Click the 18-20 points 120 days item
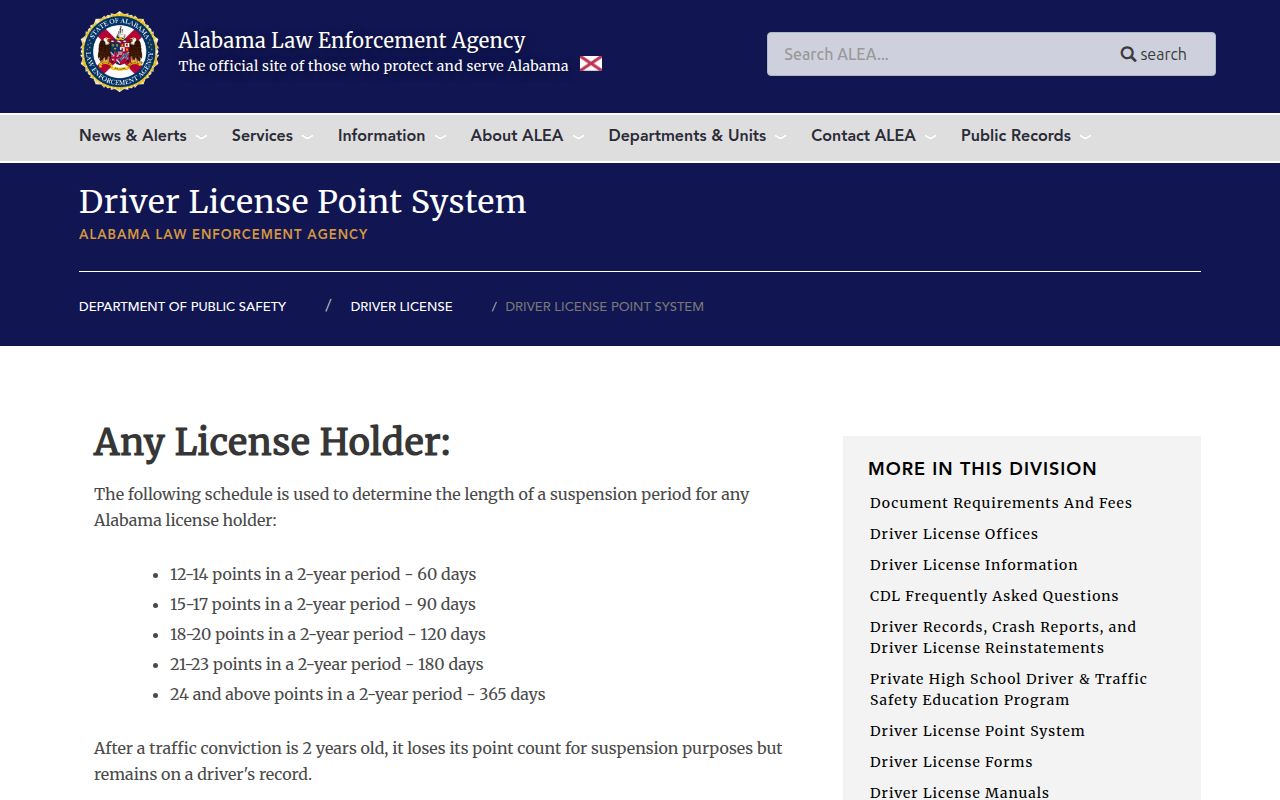1280x800 pixels. click(328, 634)
